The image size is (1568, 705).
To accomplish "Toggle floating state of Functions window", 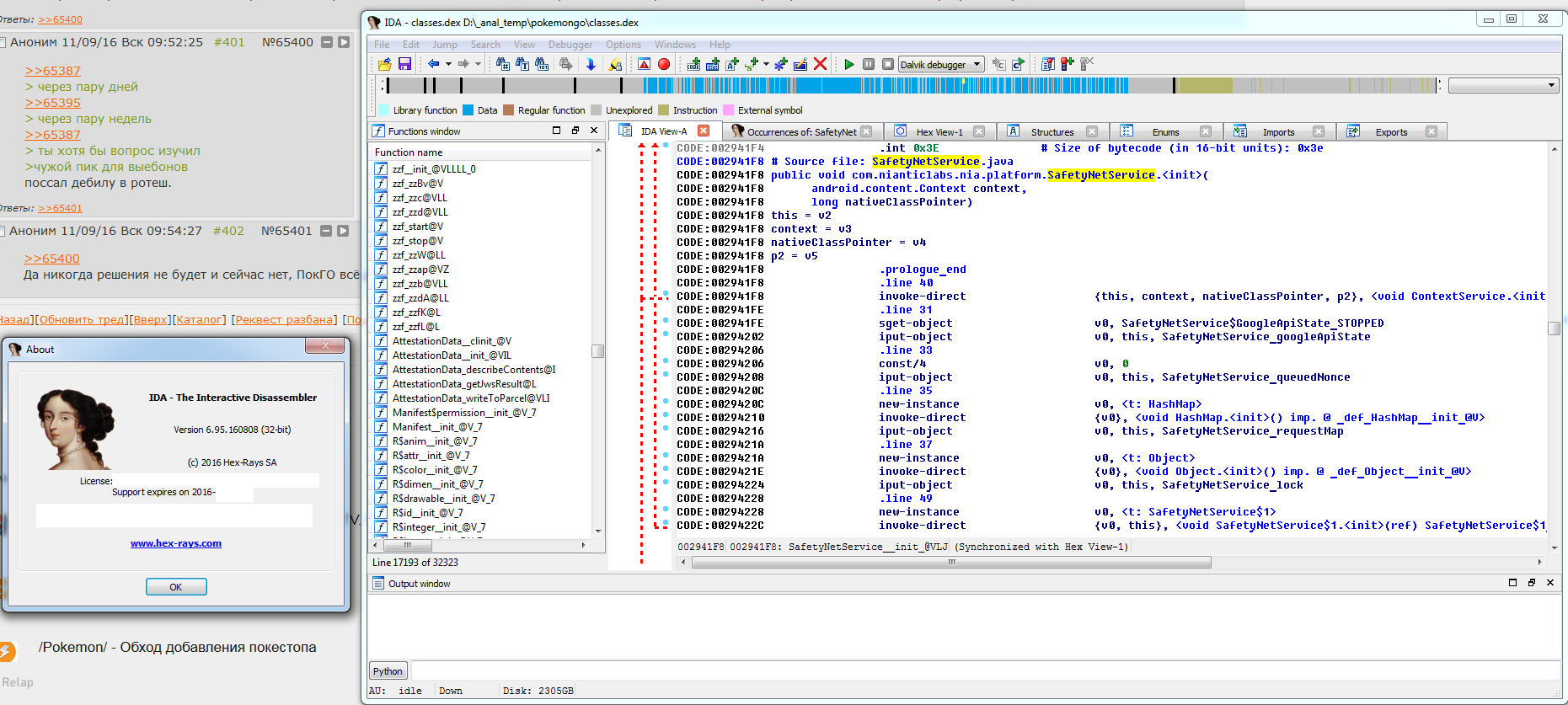I will point(575,131).
